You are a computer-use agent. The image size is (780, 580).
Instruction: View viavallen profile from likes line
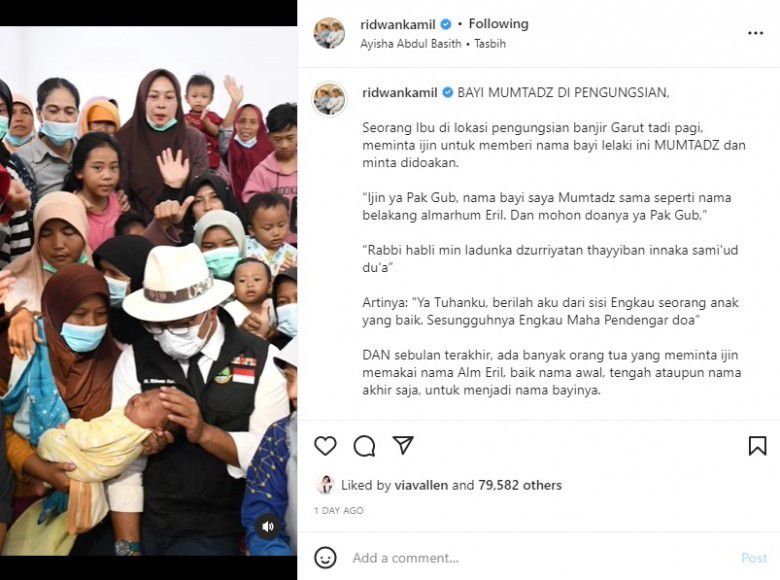[421, 485]
